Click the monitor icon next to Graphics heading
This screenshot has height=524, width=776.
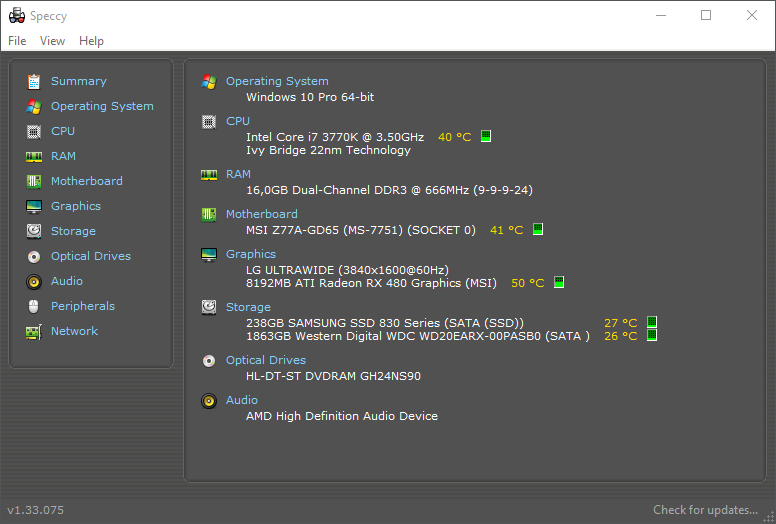tap(209, 255)
